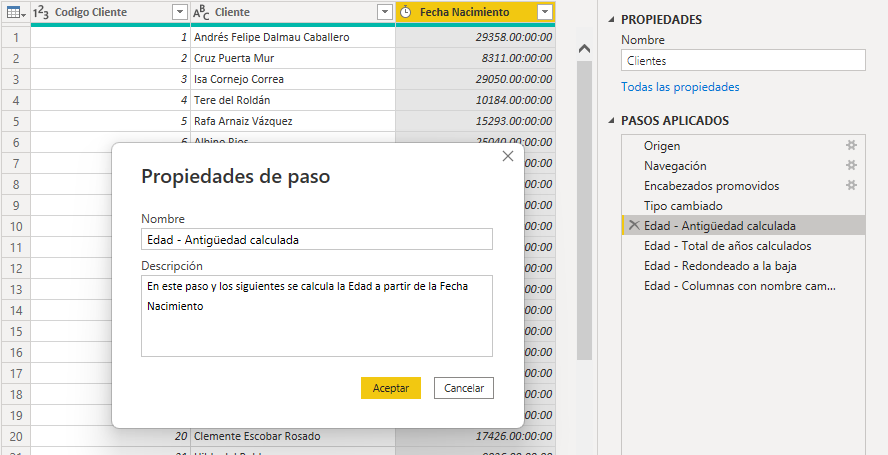Screen dimensions: 888x455
Task: Click cell Isa Cornejo Correa
Action: click(293, 79)
